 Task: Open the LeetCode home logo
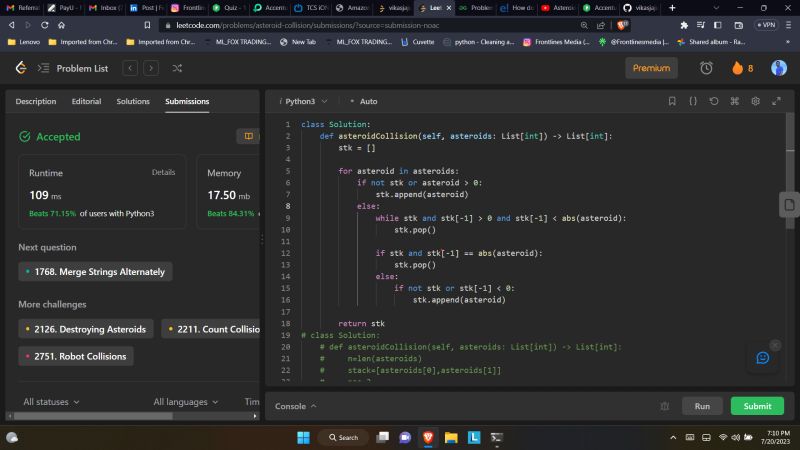pos(21,68)
